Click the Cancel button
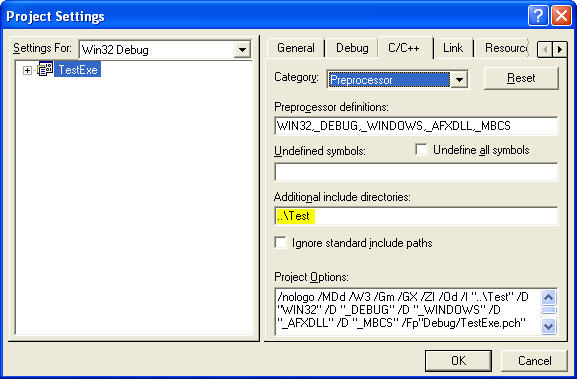The height and width of the screenshot is (379, 577). tap(534, 361)
